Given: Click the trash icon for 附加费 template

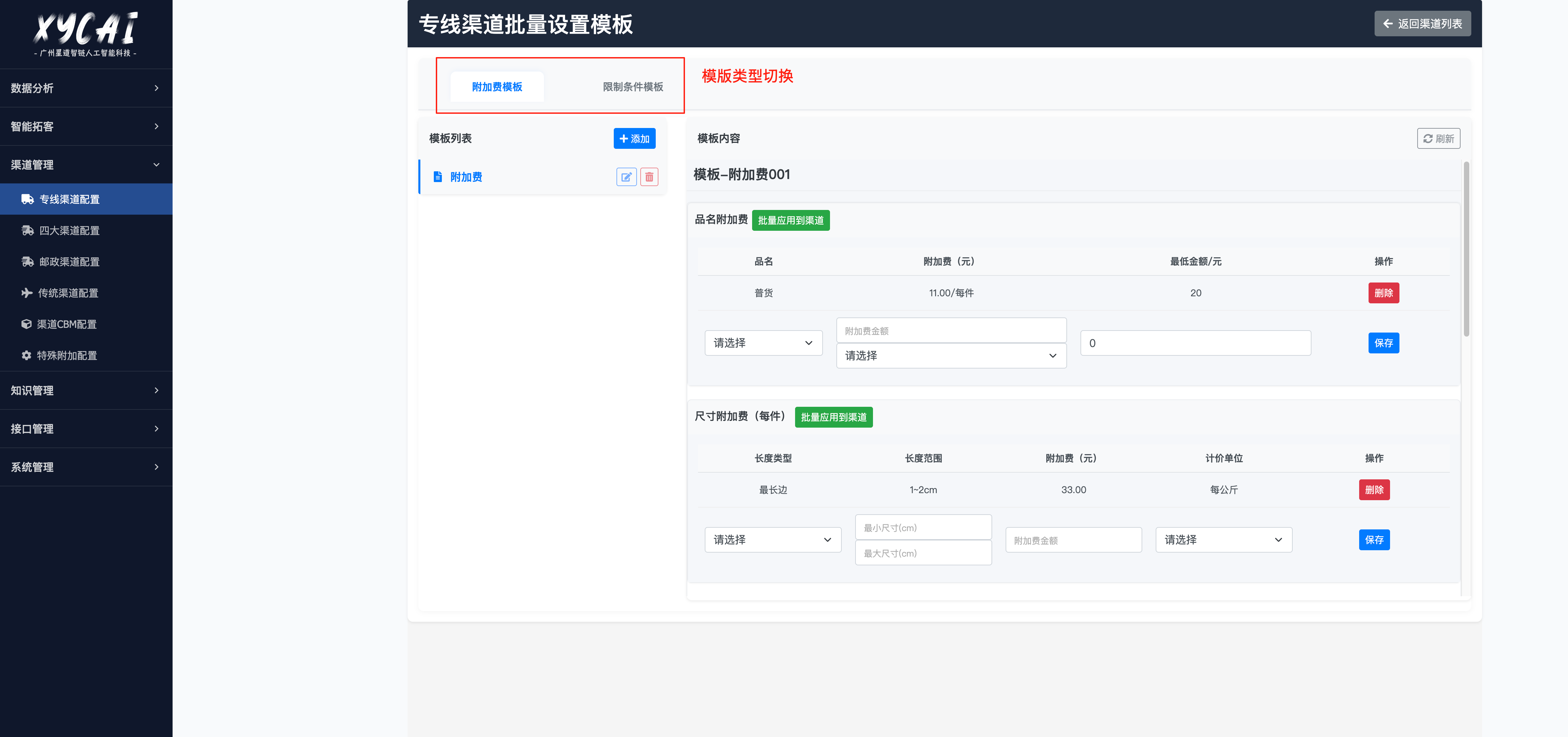Looking at the screenshot, I should click(x=649, y=177).
